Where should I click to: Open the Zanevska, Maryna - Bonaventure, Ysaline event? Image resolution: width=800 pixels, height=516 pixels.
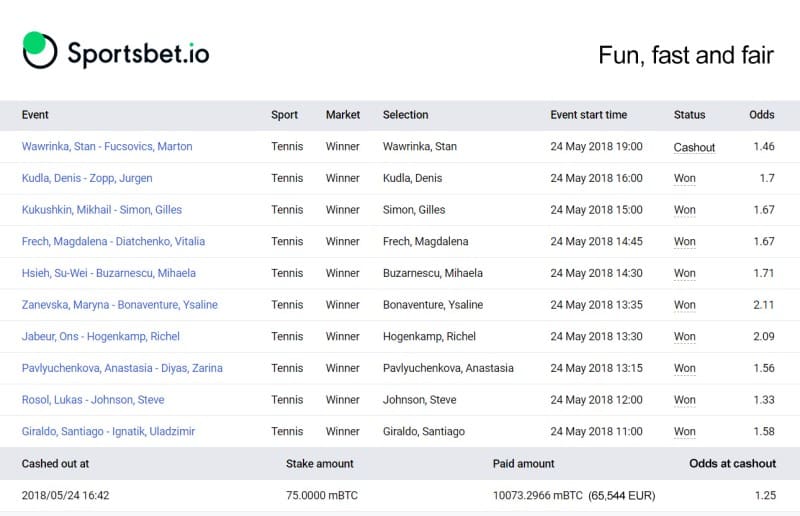120,305
